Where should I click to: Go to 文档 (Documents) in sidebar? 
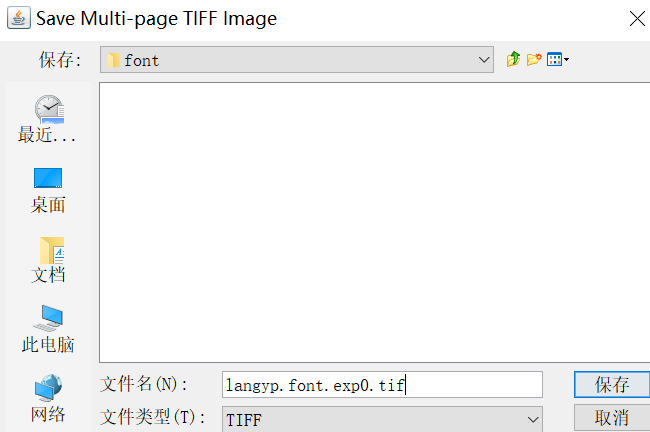point(48,260)
